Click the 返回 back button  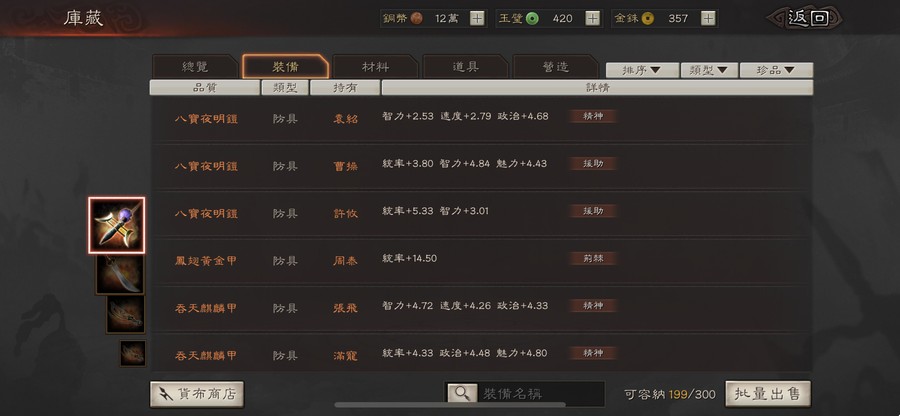coord(807,18)
